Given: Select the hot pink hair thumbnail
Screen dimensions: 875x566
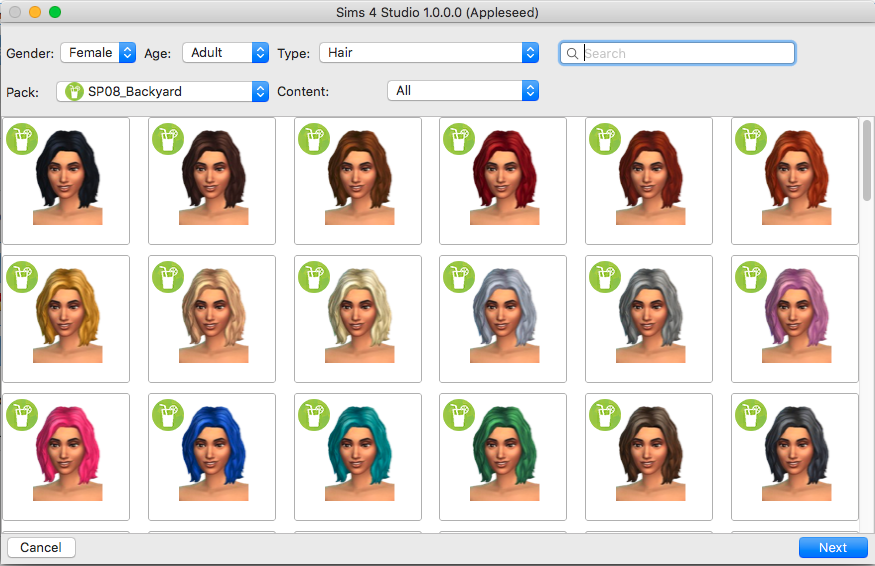Looking at the screenshot, I should (66, 457).
